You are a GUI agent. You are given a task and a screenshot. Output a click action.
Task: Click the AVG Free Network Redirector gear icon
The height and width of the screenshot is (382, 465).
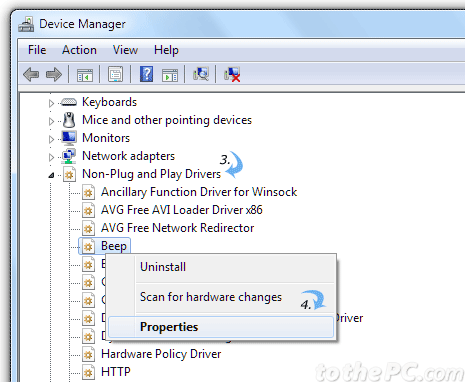88,228
